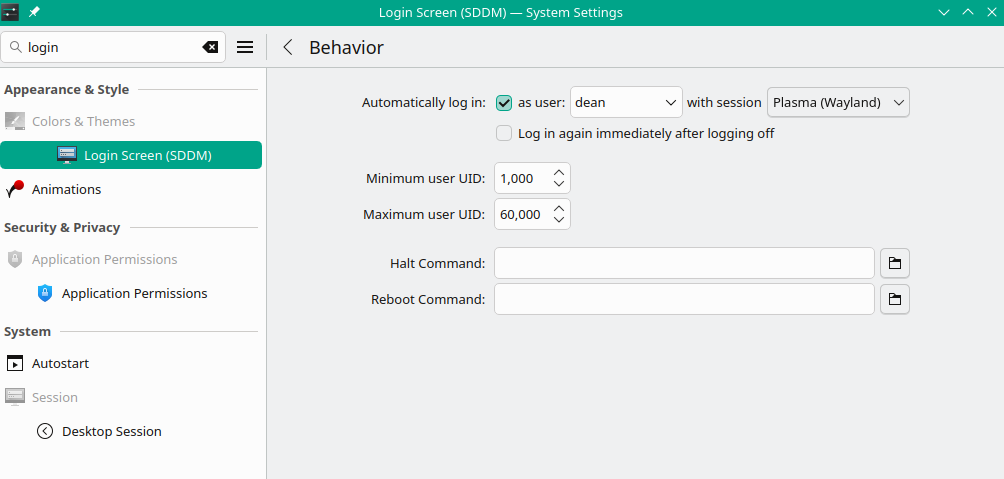Increase the Minimum user UID value
Image resolution: width=1004 pixels, height=479 pixels.
tap(559, 173)
